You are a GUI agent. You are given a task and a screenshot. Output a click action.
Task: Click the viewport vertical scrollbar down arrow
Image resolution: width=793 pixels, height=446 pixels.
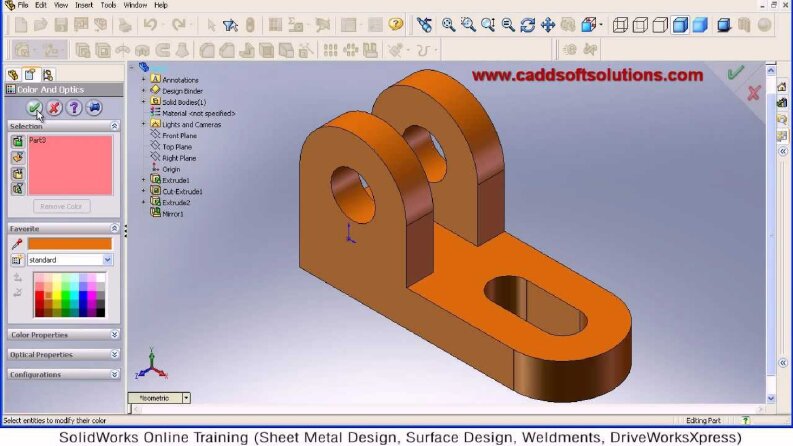(x=771, y=398)
